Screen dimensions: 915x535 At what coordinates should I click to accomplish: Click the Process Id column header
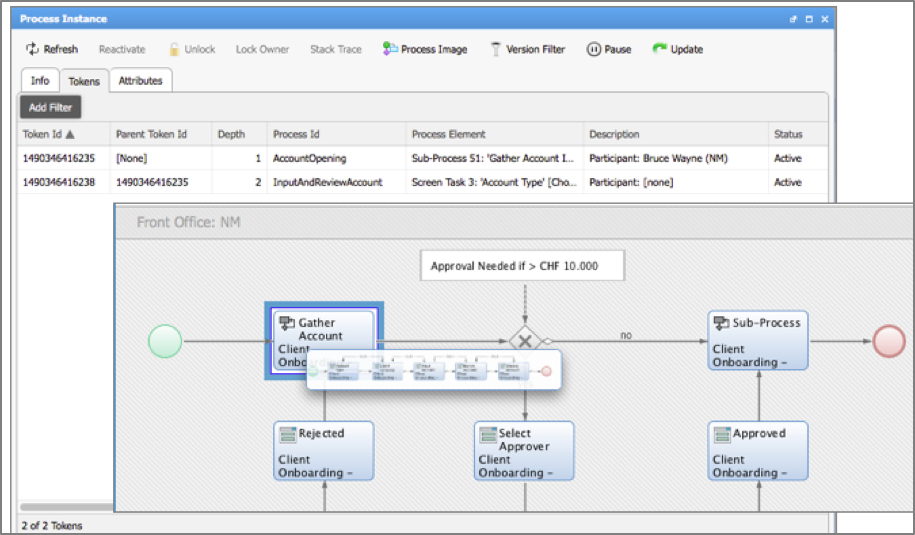pos(295,134)
